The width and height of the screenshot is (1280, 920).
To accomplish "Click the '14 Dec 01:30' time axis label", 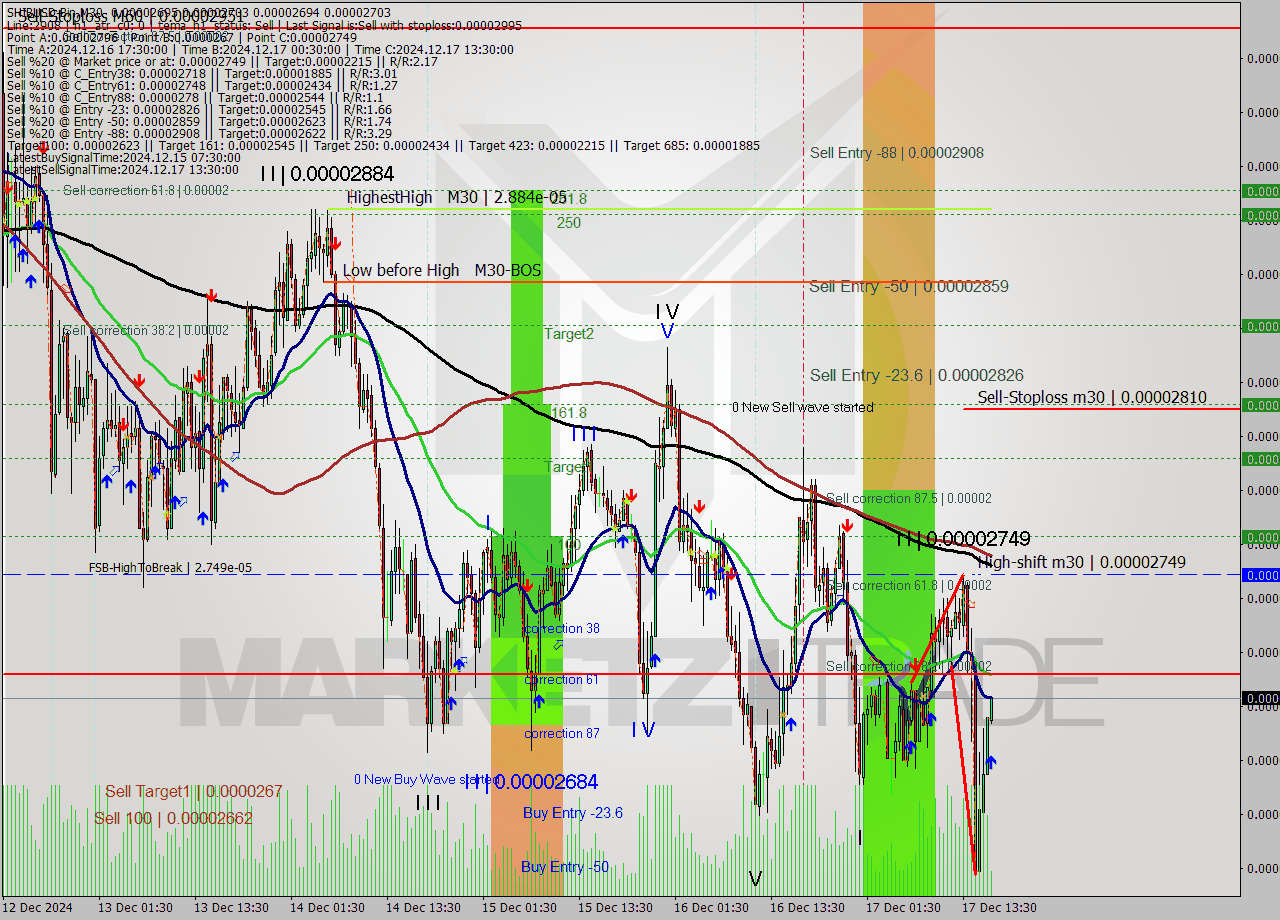I will pos(327,907).
